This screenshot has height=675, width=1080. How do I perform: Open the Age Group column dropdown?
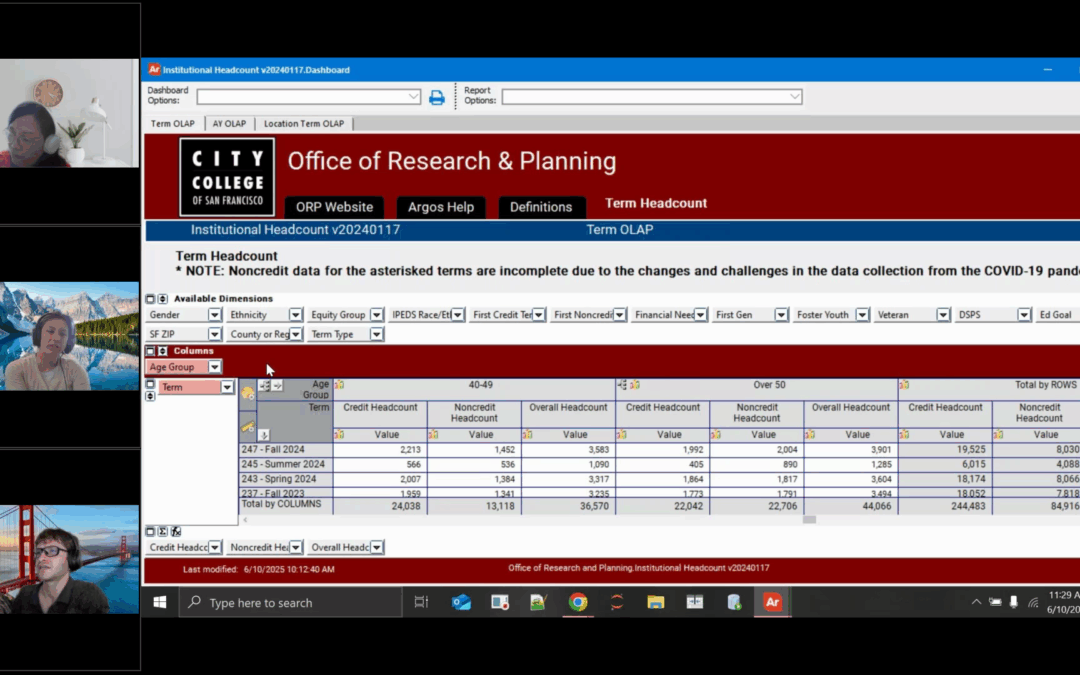214,367
